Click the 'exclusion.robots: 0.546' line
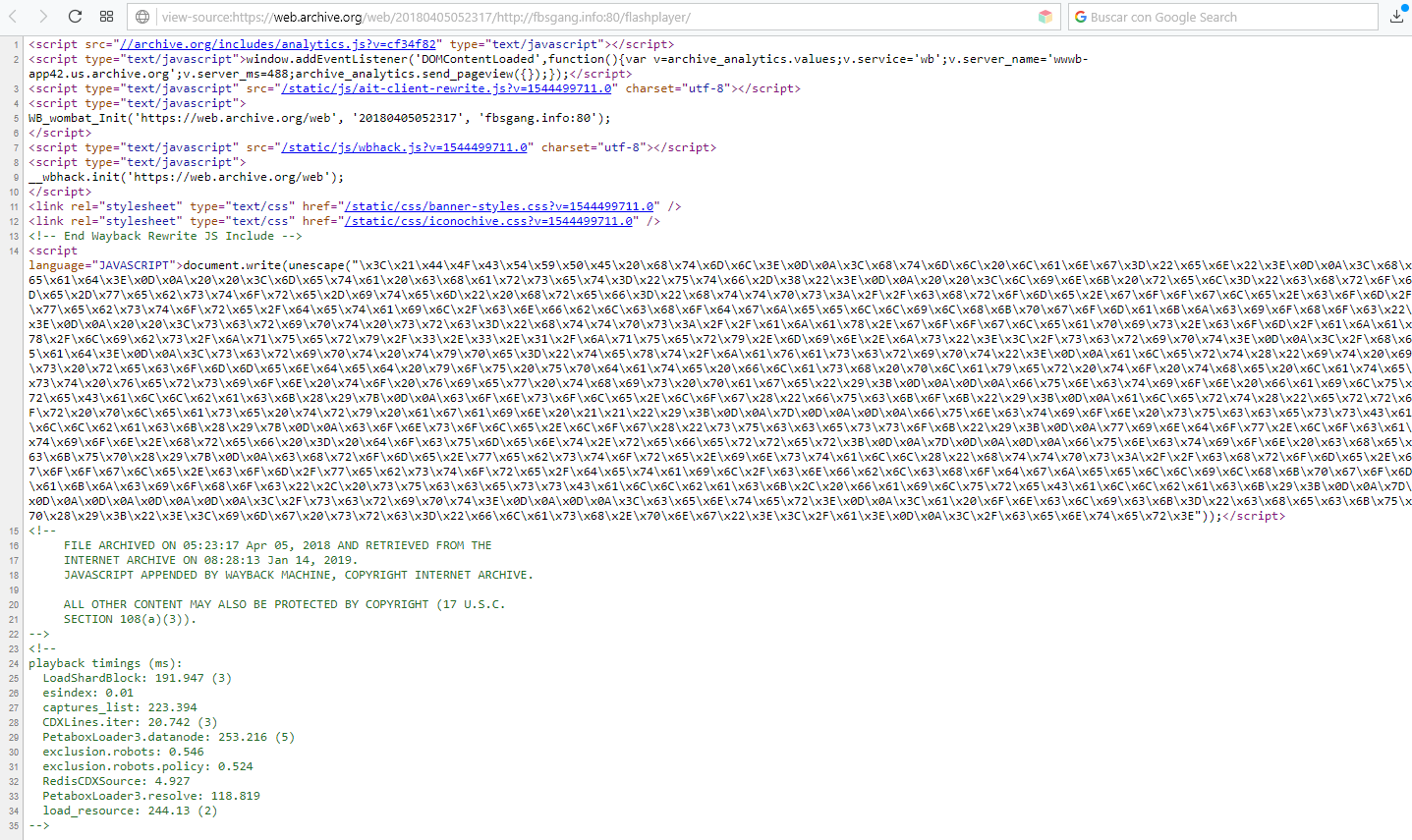This screenshot has width=1412, height=840. (x=124, y=752)
